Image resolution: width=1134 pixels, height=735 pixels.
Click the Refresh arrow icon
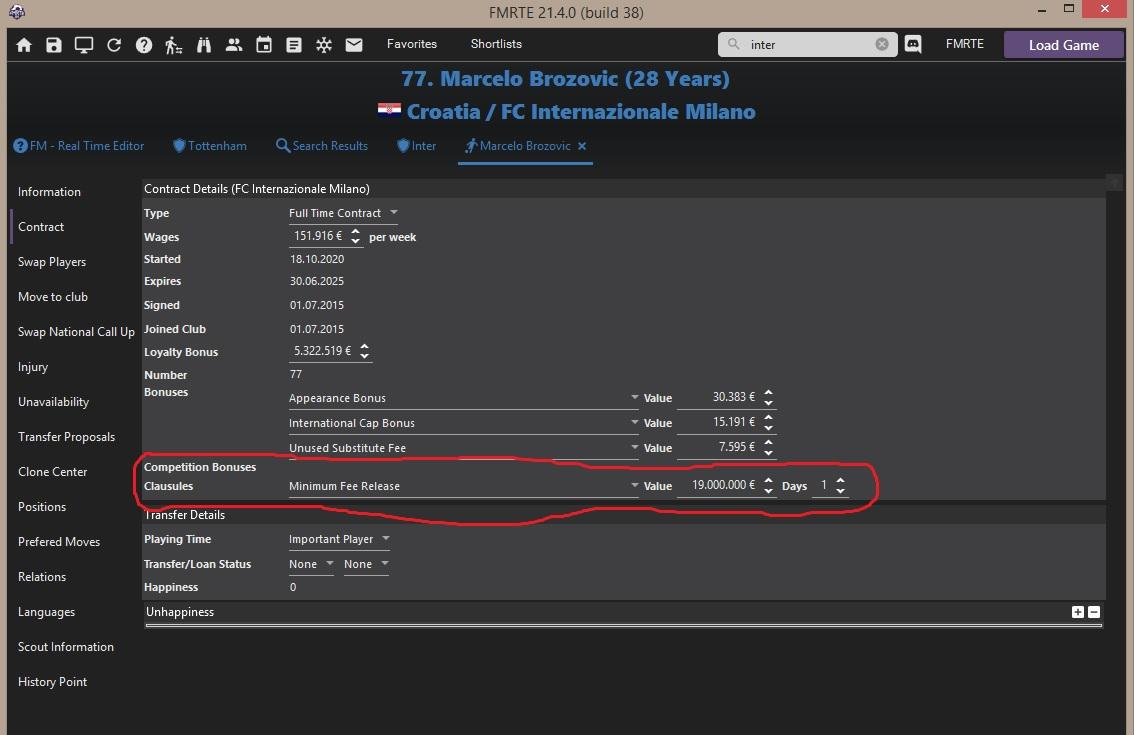point(114,45)
